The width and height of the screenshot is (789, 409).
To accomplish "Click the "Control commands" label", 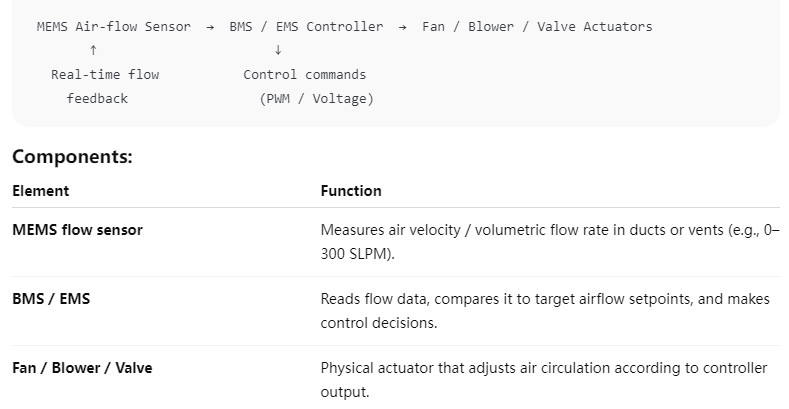I will pos(305,75).
